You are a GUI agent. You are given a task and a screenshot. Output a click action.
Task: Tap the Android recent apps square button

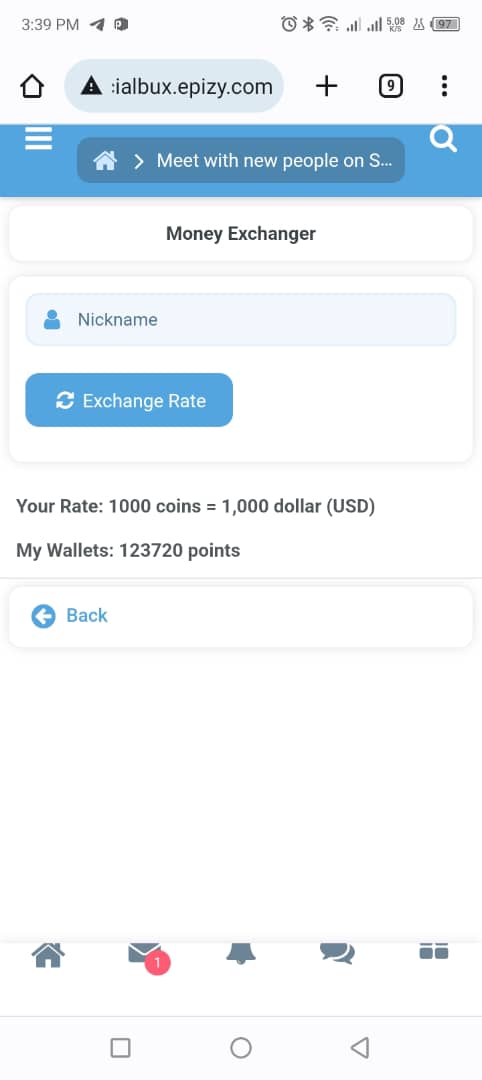(x=120, y=1048)
